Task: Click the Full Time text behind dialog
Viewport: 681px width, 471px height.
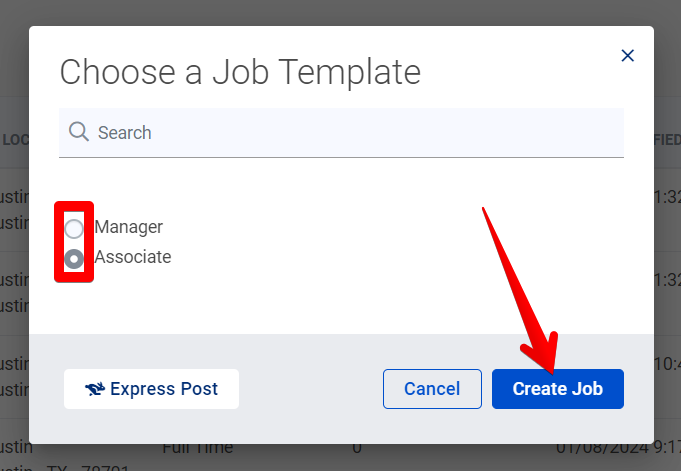Action: (198, 448)
